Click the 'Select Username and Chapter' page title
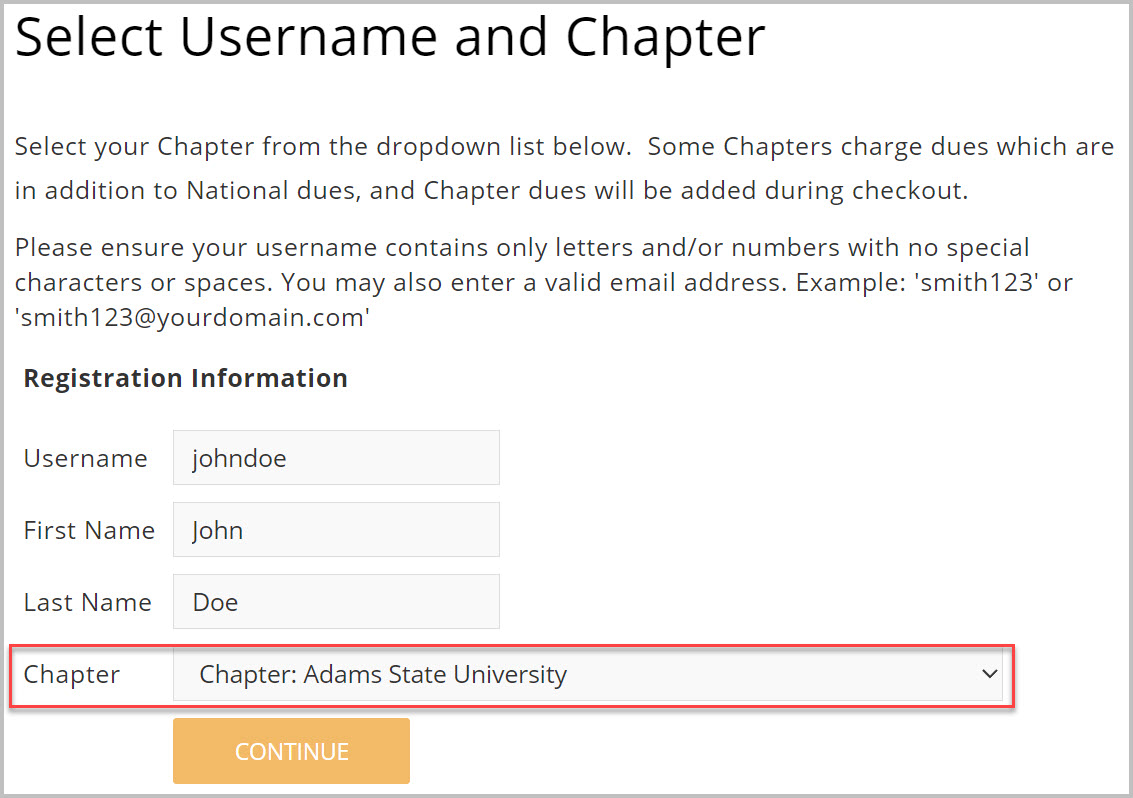 (x=390, y=38)
